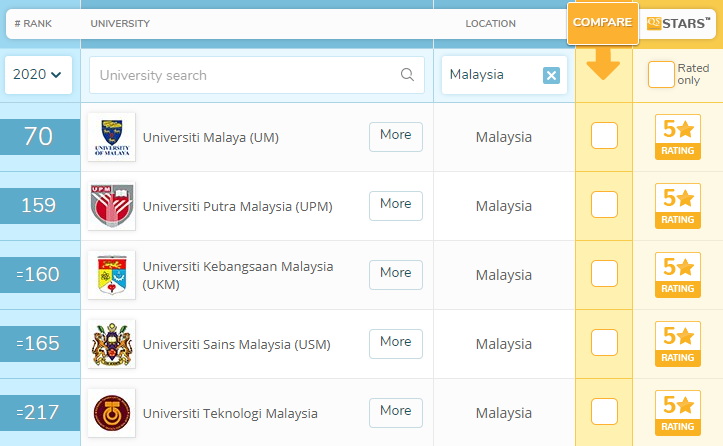723x446 pixels.
Task: Tick compare checkbox for Universiti Malaya
Action: [x=604, y=136]
